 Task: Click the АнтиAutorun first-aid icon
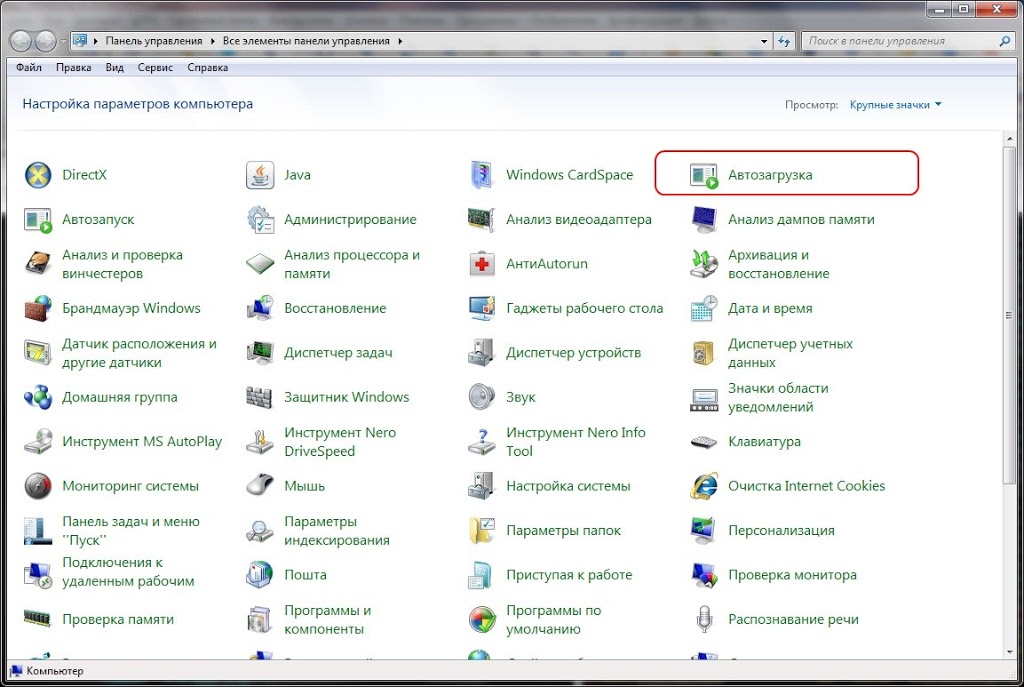point(482,264)
